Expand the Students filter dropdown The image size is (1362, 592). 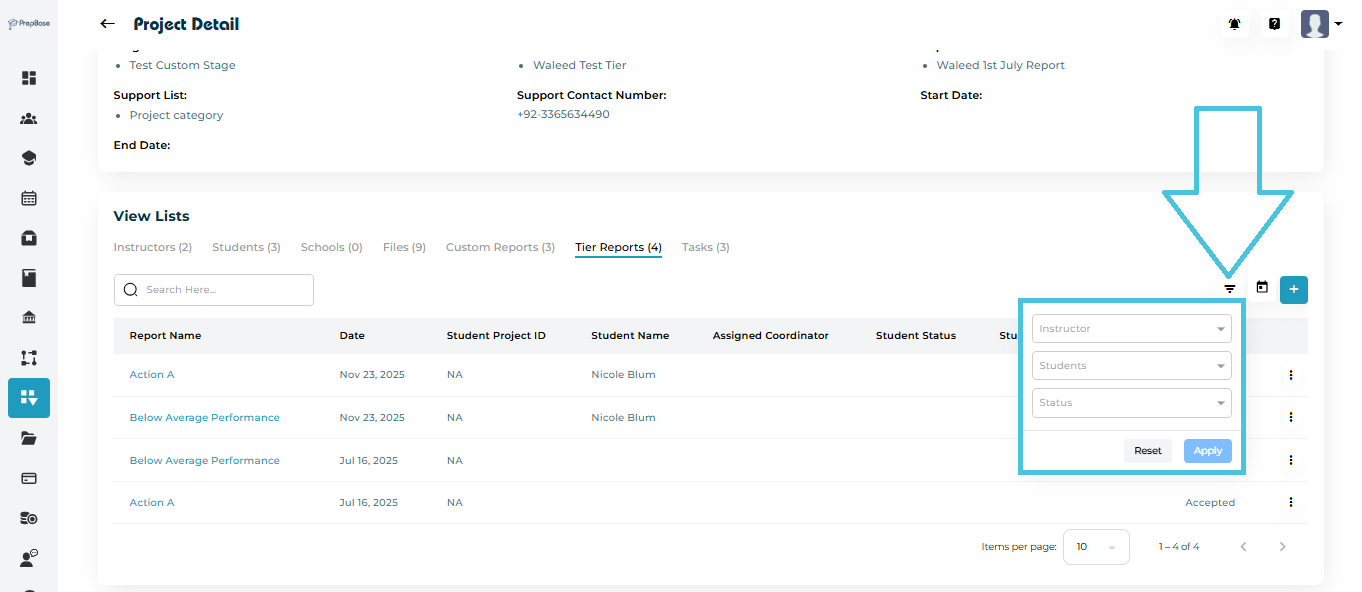tap(1131, 366)
